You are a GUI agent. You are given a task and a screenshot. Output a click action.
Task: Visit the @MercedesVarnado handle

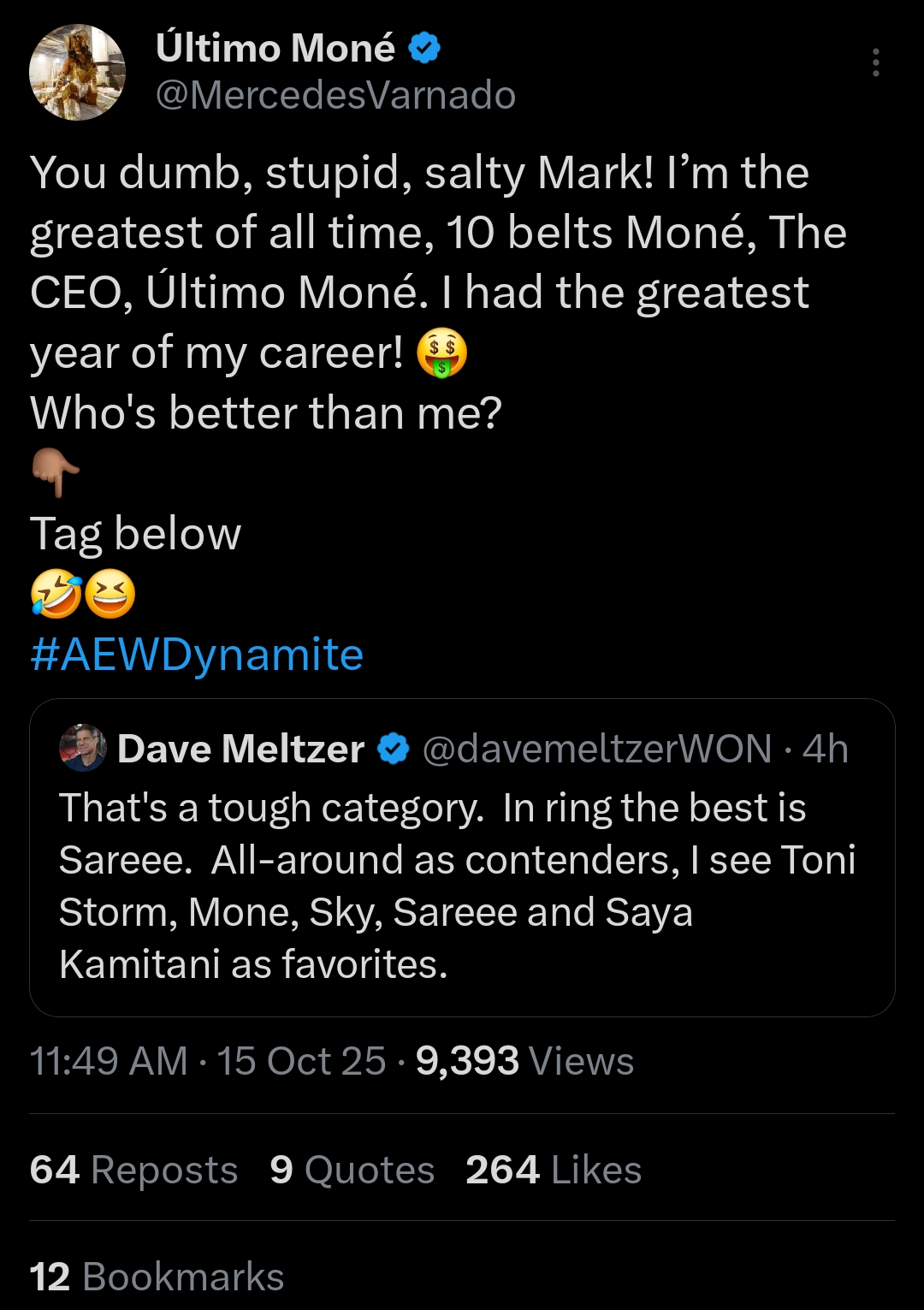click(x=335, y=95)
